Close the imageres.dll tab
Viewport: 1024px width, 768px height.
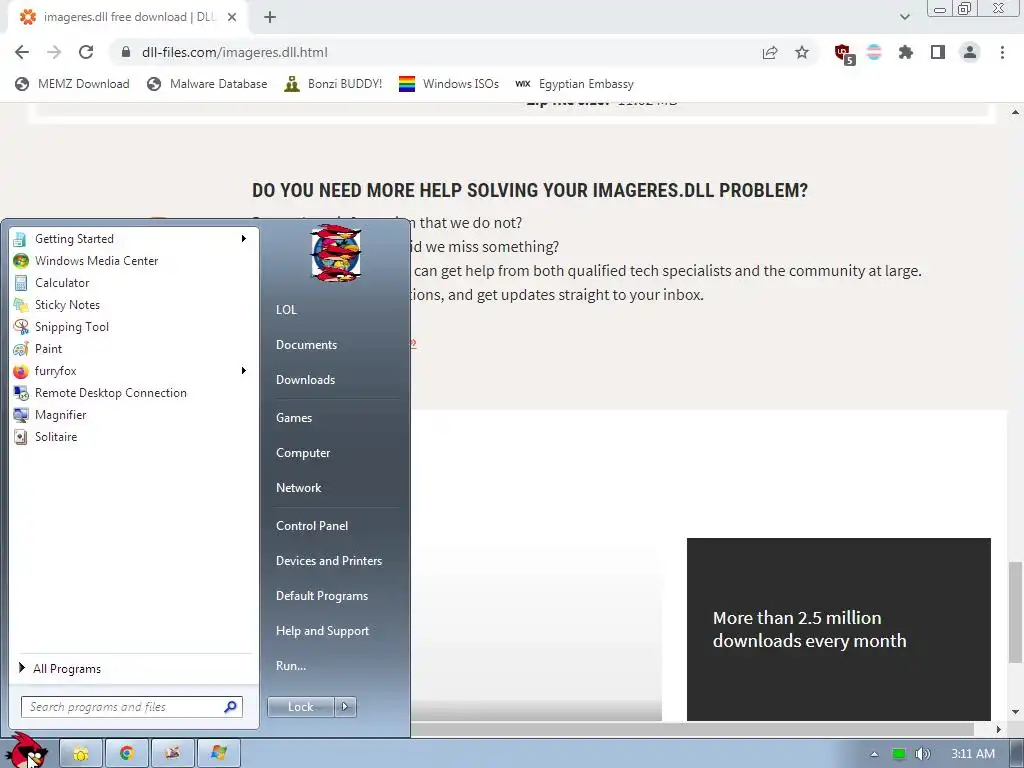tap(232, 18)
